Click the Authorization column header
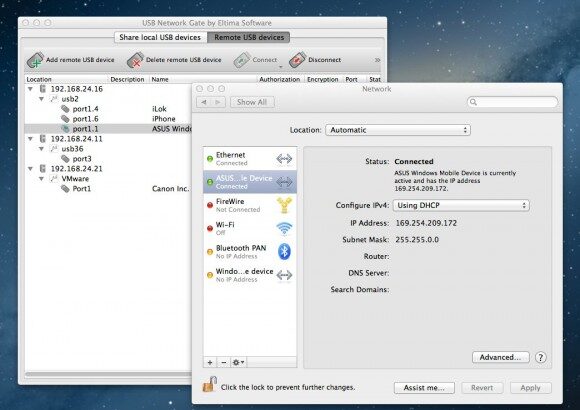580x410 pixels. (280, 79)
